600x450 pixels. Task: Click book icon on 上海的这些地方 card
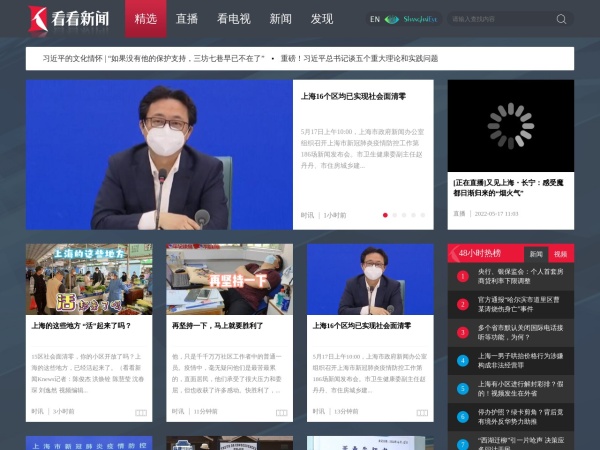tap(141, 412)
